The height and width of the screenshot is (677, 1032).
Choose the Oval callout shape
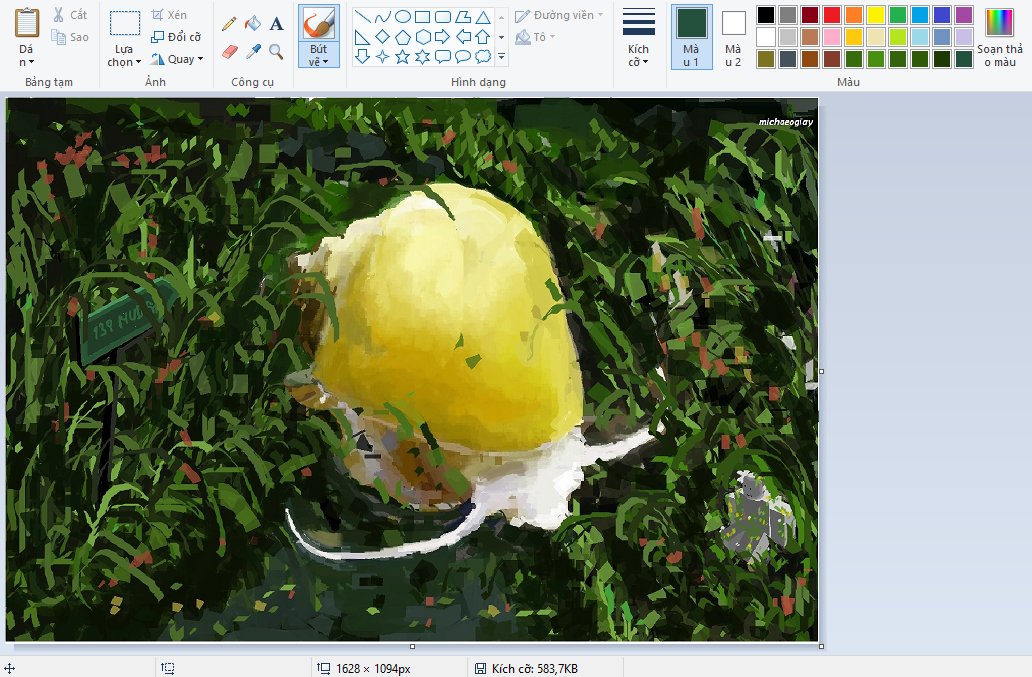click(463, 57)
